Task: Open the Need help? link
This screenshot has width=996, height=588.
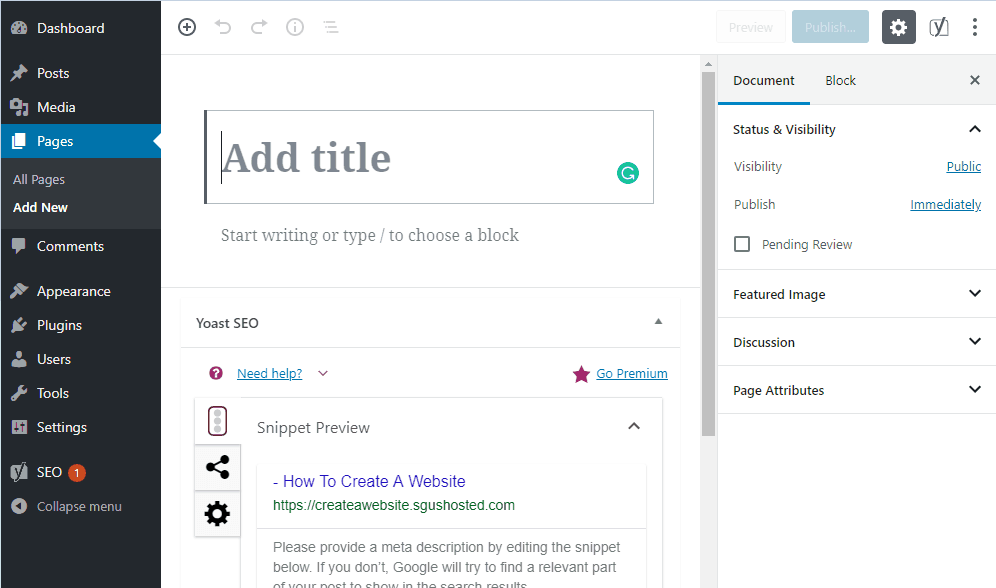Action: [x=269, y=373]
